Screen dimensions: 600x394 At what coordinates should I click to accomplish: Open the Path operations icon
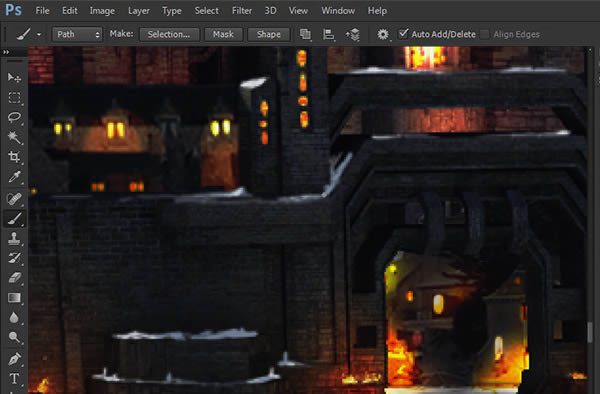(305, 34)
